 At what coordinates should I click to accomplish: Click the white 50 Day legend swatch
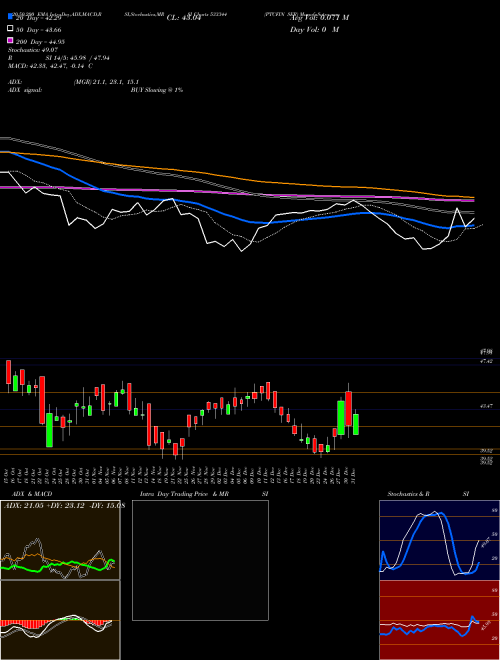coord(10,28)
